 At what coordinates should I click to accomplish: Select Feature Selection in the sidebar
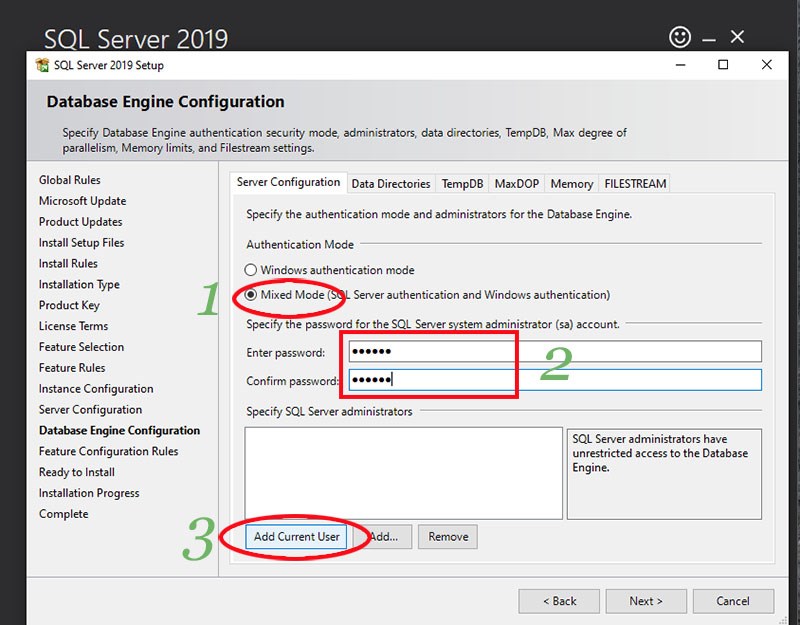pyautogui.click(x=81, y=347)
